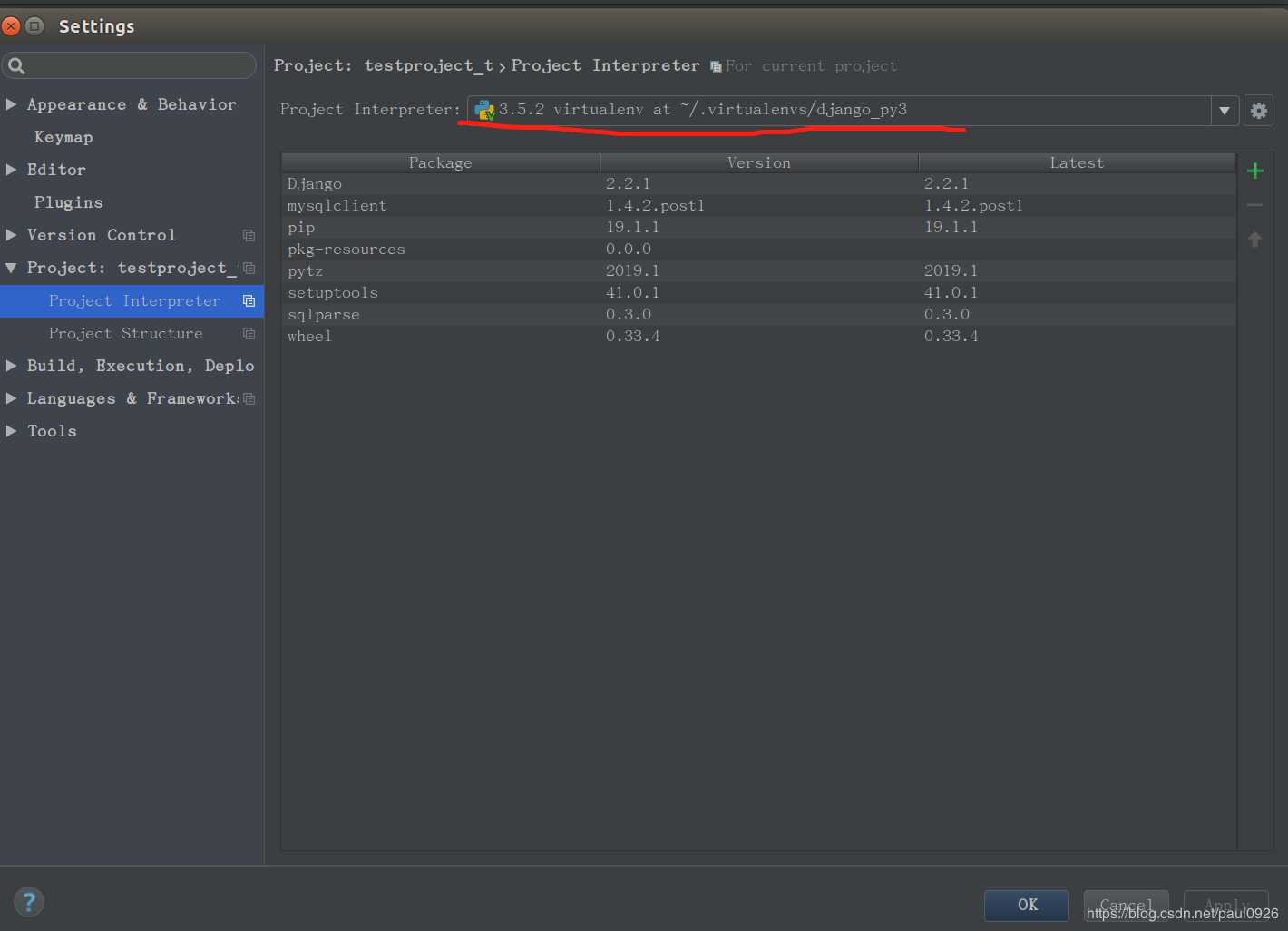
Task: Click the per-project icon beside Languages & Frameworks
Action: [249, 398]
